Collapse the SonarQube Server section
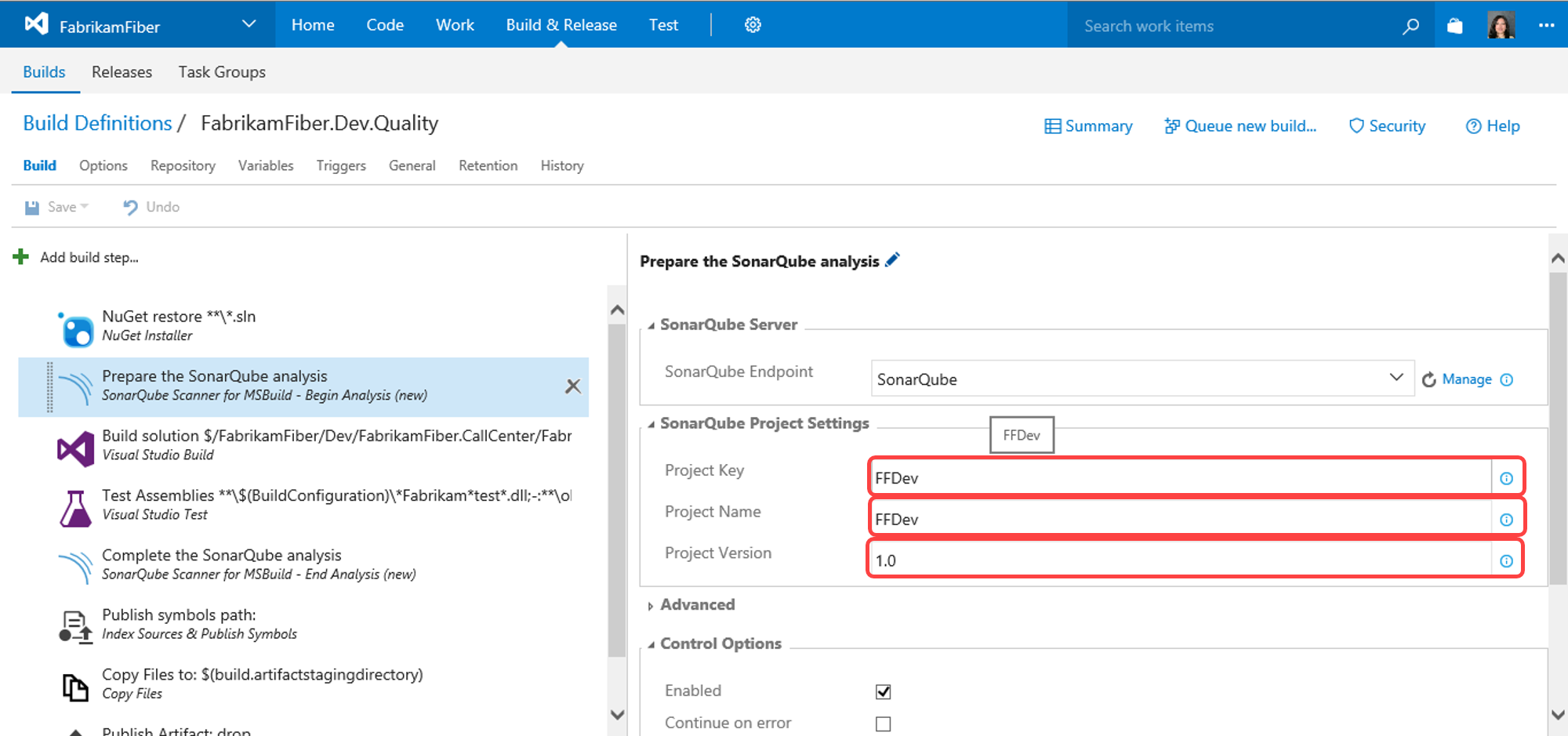The image size is (1568, 736). click(651, 325)
